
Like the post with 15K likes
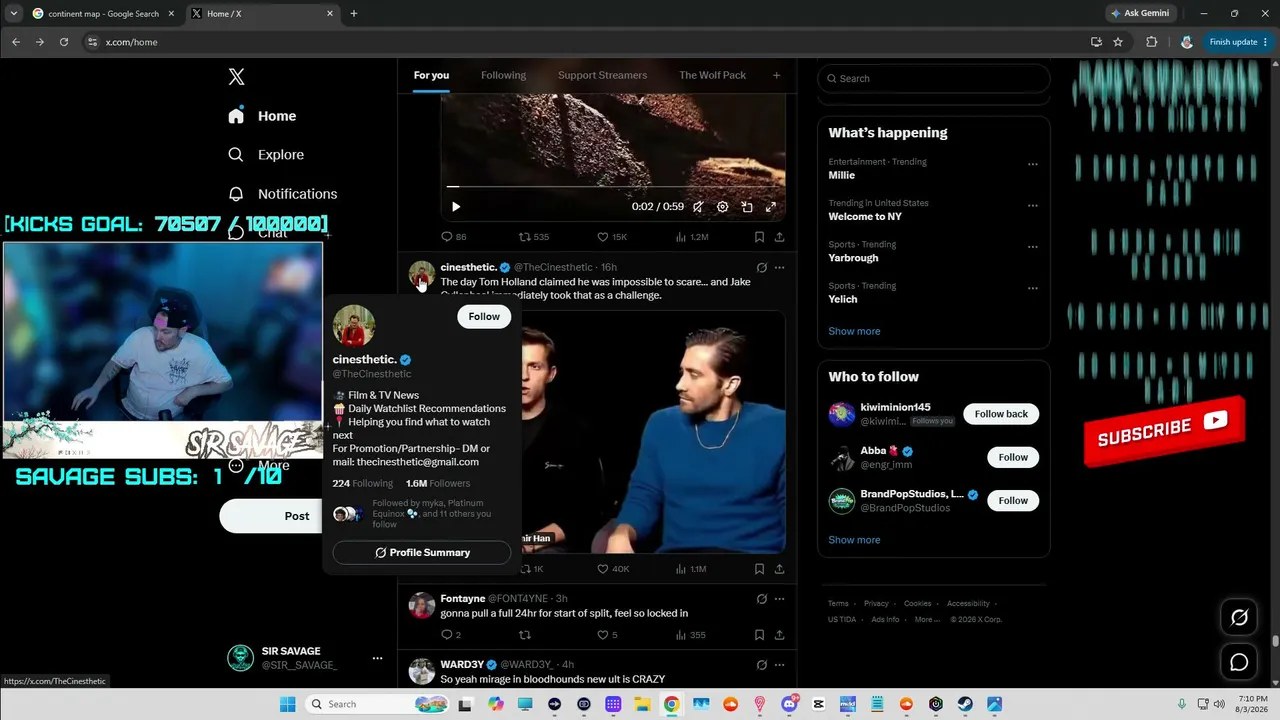point(612,237)
